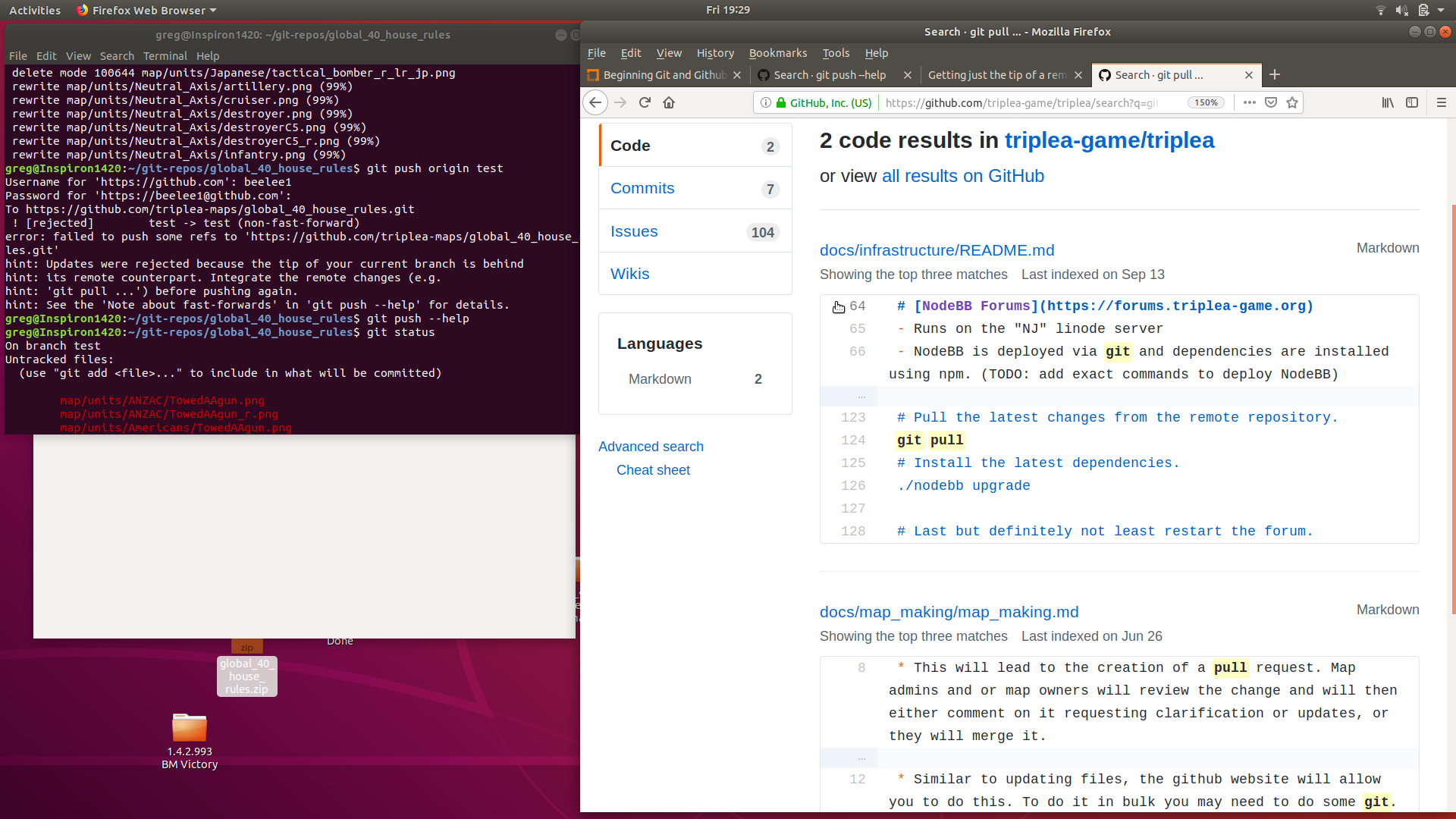Open terminal File menu

(18, 56)
